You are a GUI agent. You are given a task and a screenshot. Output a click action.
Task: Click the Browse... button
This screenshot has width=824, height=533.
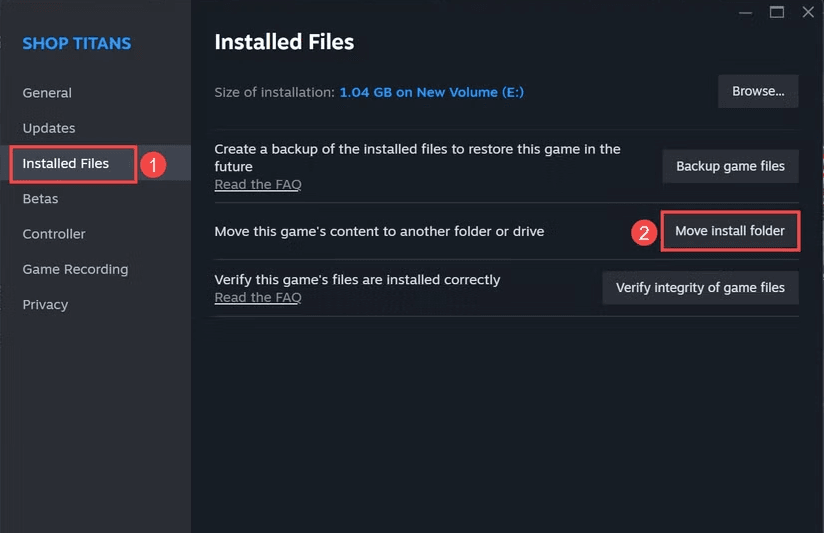(x=758, y=91)
